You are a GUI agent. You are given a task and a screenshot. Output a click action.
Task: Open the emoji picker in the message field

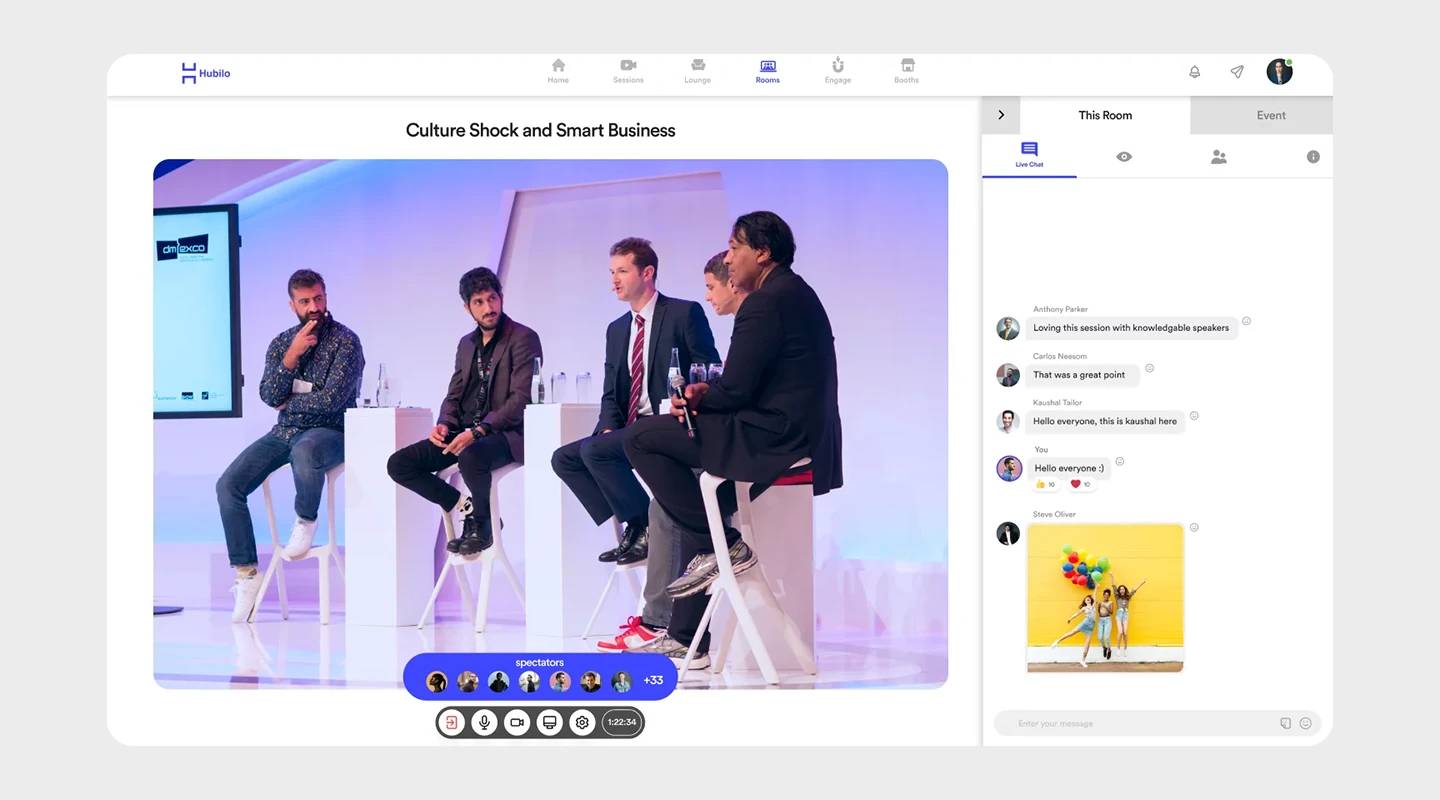pos(1306,722)
